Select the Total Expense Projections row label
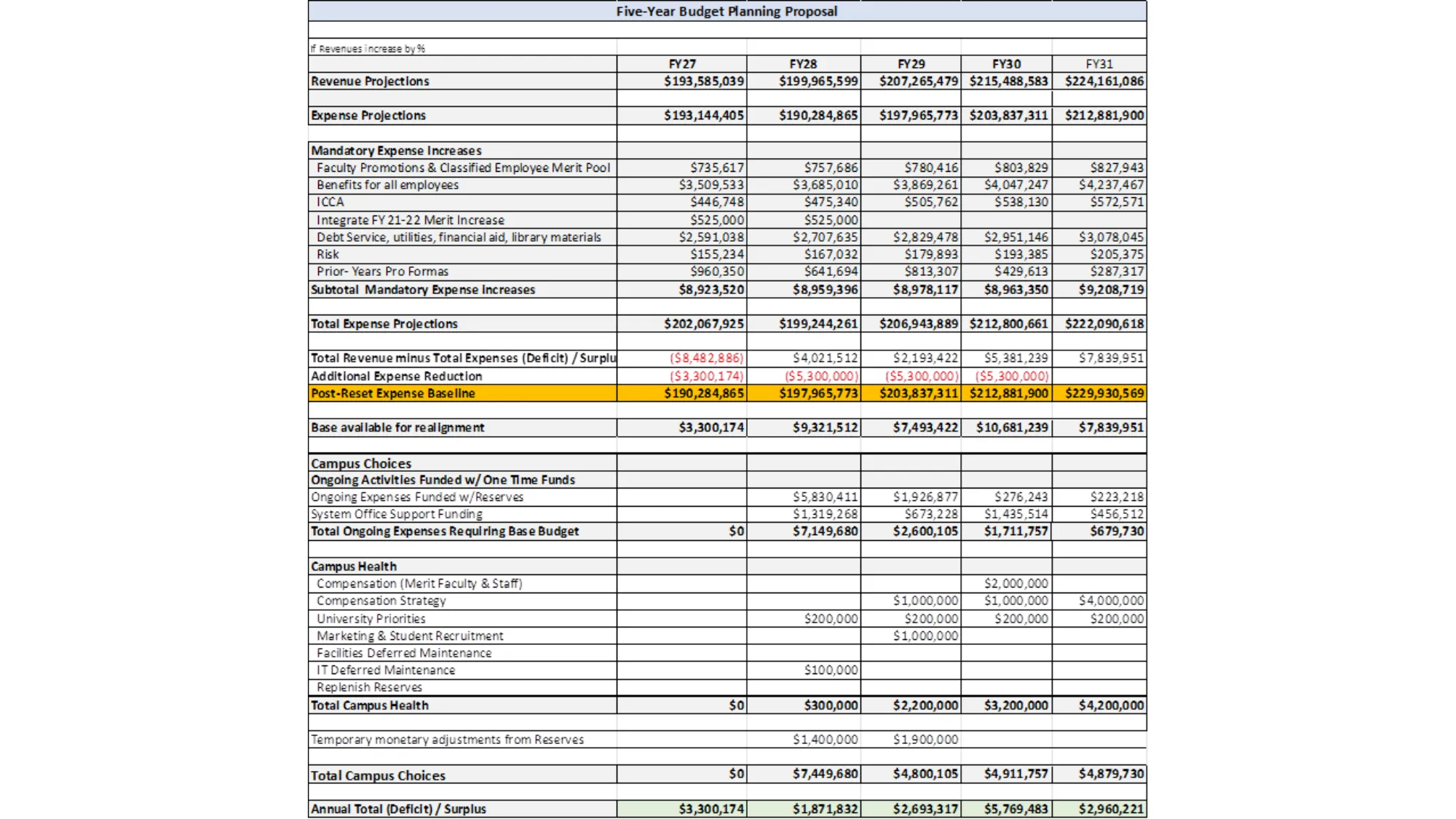1456x819 pixels. [384, 323]
